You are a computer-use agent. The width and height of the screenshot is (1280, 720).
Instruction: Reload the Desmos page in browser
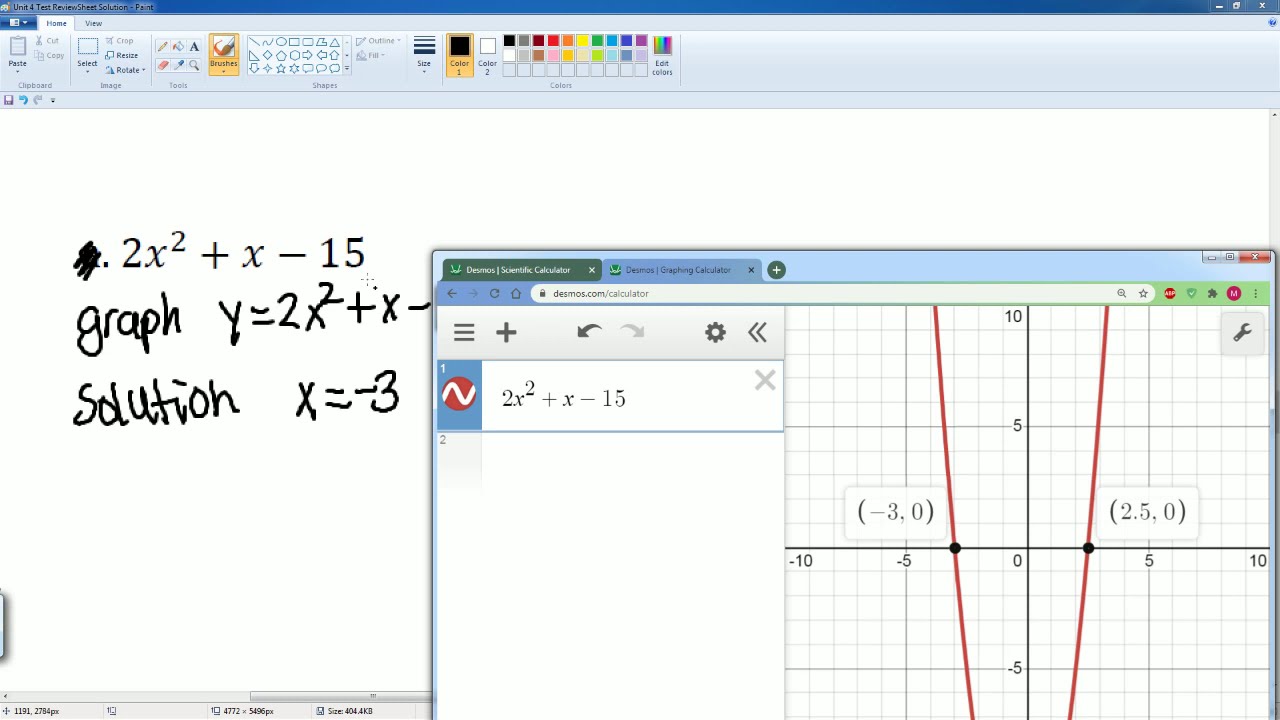(x=494, y=293)
